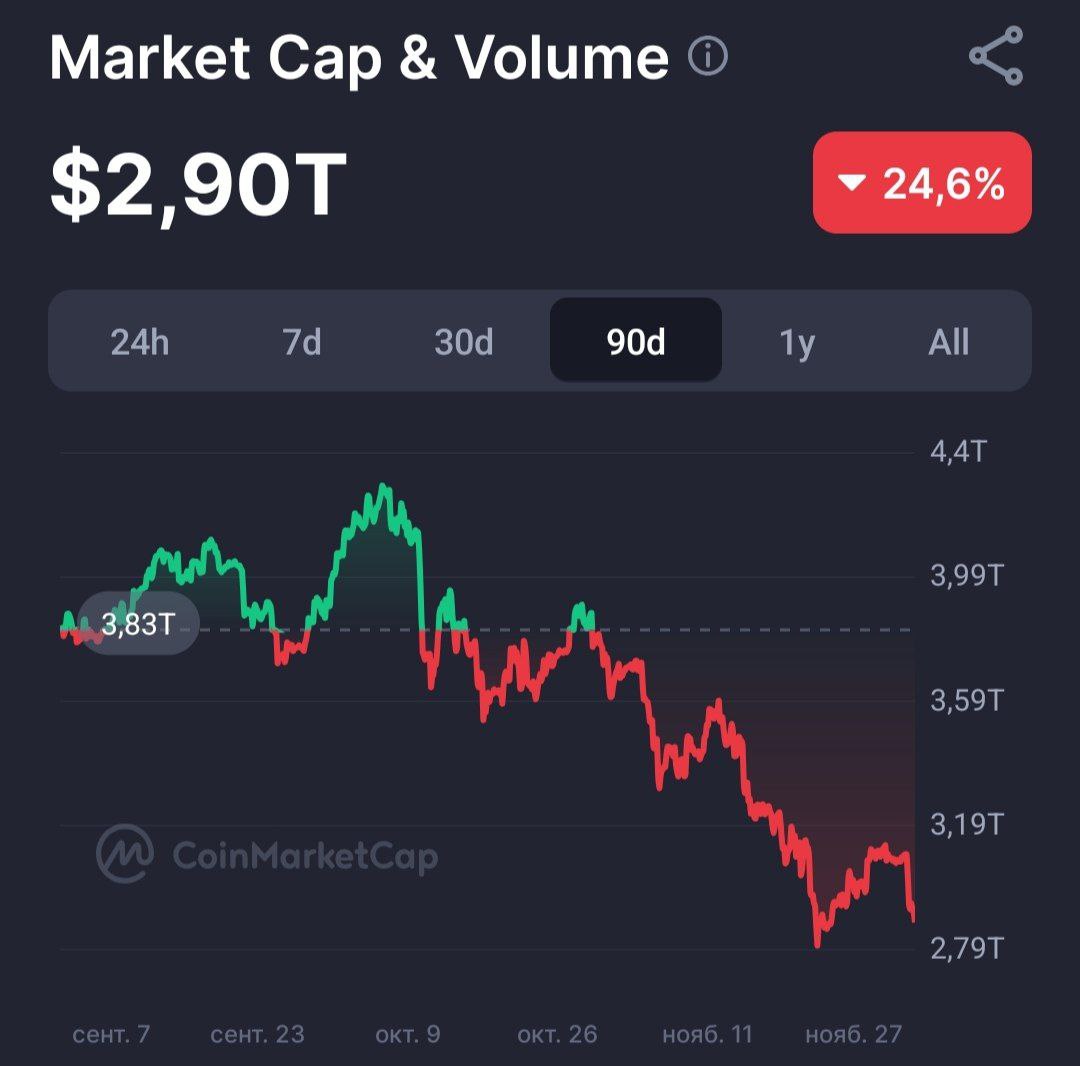This screenshot has width=1080, height=1066.
Task: Tap the share icon
Action: (996, 56)
